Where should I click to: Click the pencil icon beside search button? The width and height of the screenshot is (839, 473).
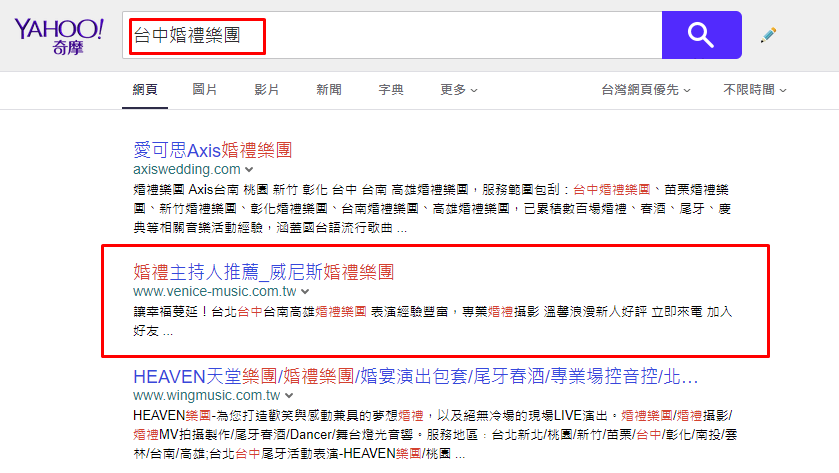768,35
